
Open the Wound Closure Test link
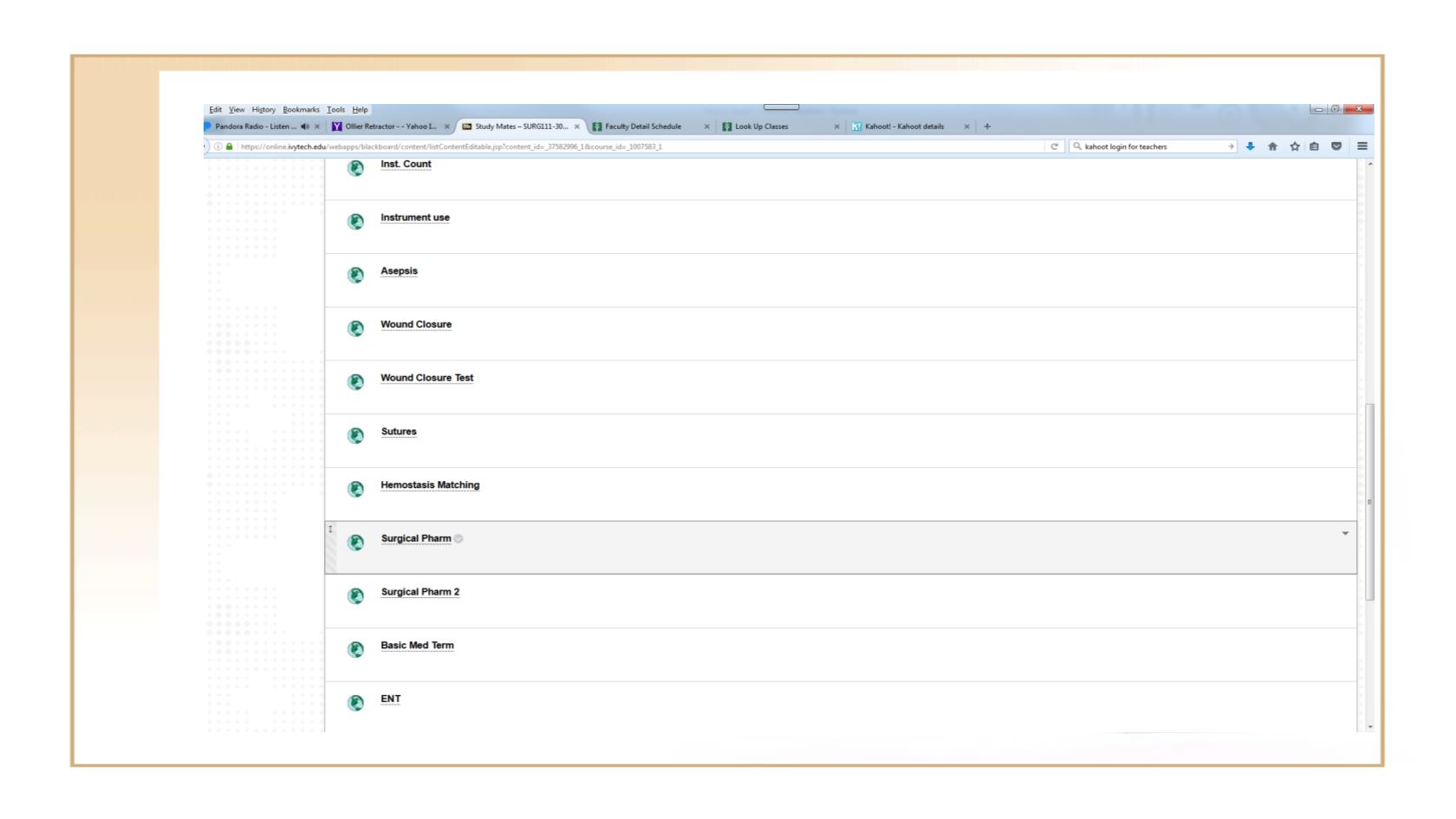pos(426,378)
